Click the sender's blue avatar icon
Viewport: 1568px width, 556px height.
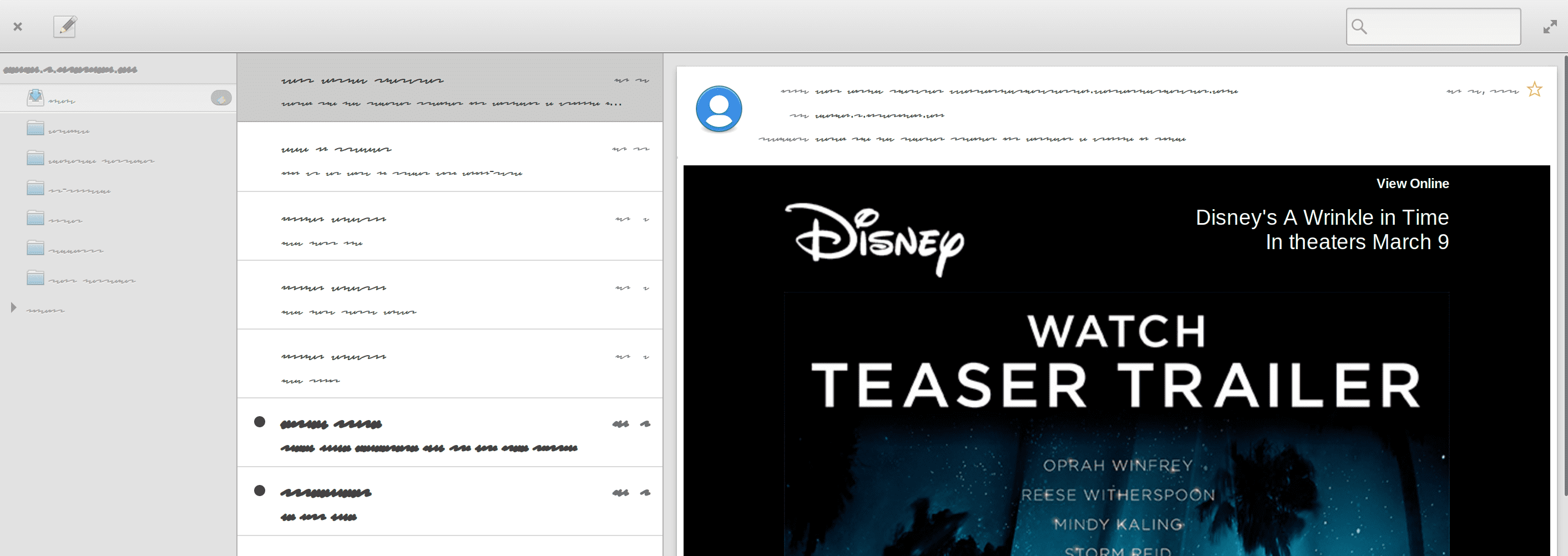click(x=719, y=109)
